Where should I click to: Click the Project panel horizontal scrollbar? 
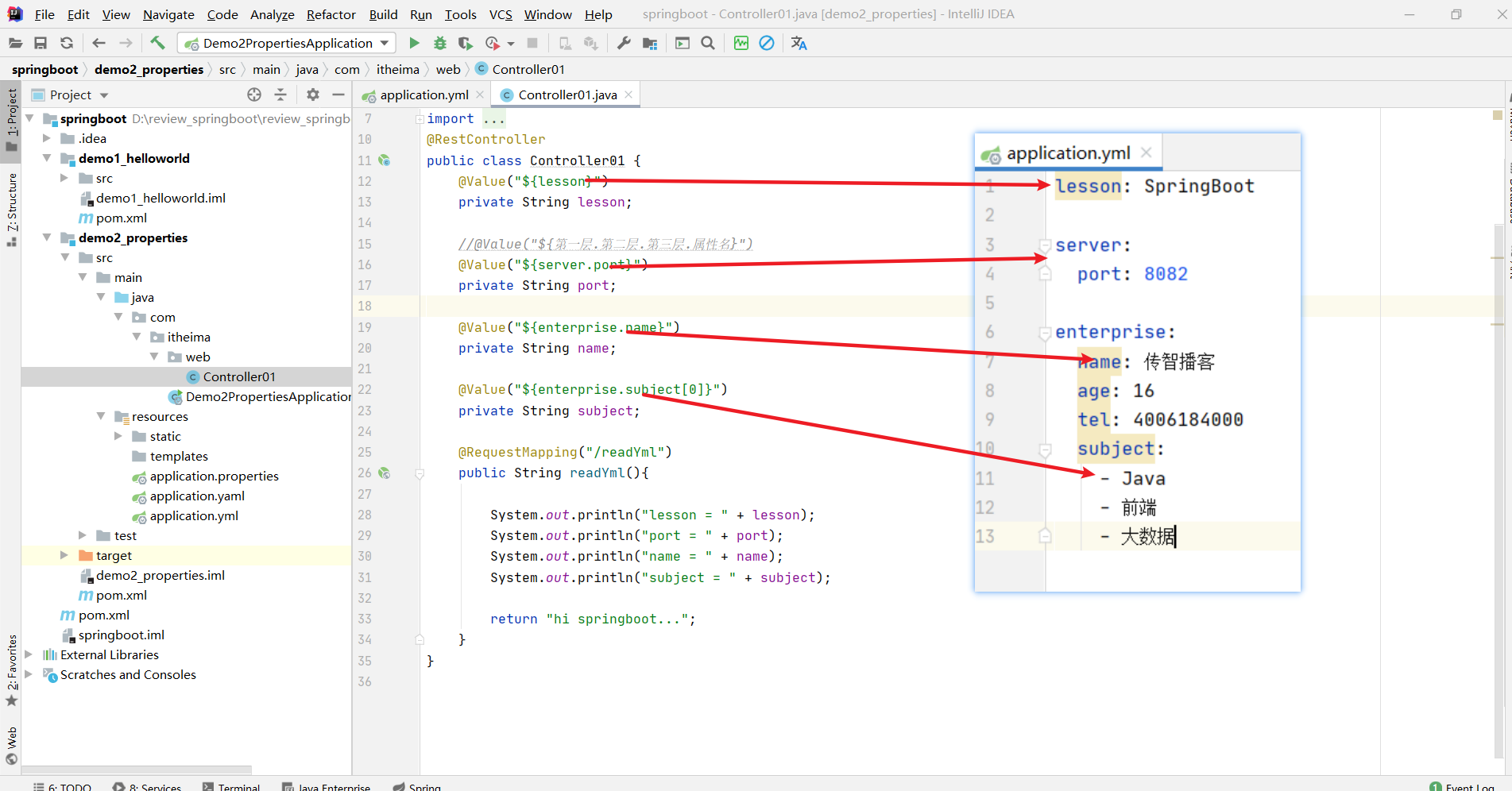[137, 770]
